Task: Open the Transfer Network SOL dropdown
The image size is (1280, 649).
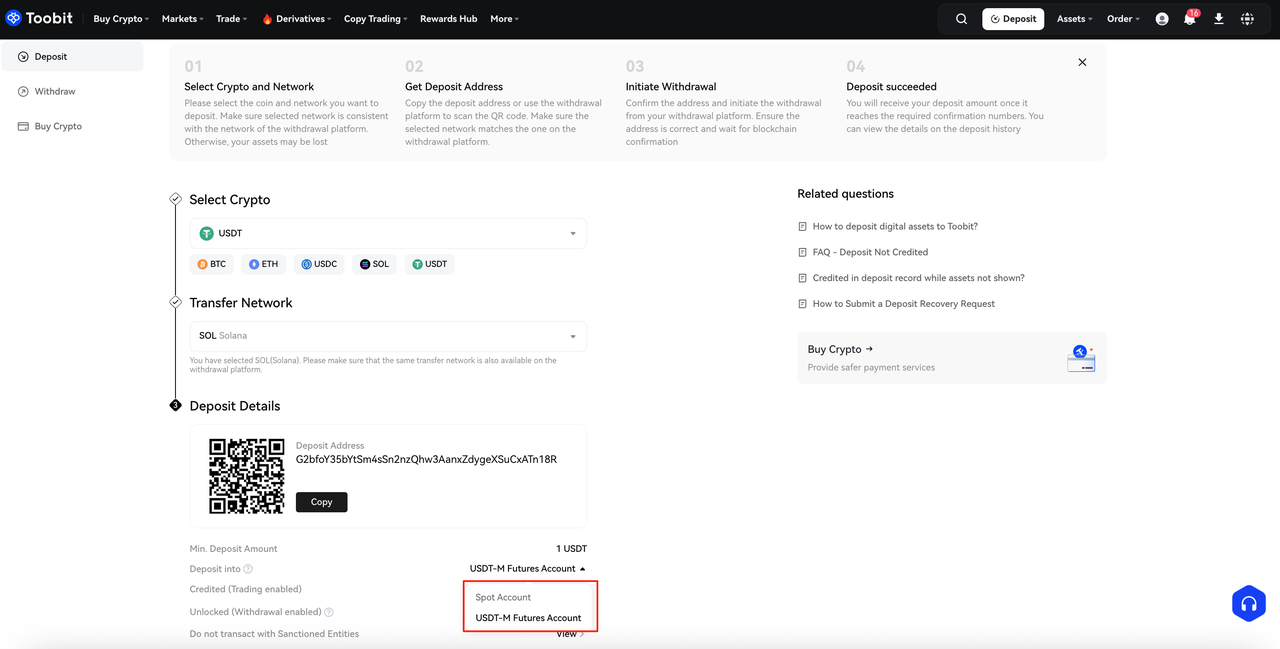Action: click(x=388, y=336)
